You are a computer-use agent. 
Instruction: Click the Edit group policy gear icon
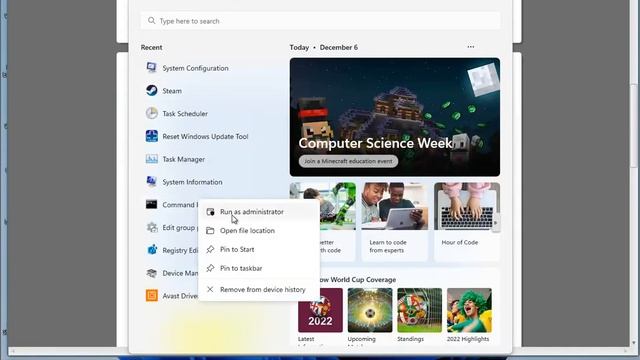[x=151, y=227]
